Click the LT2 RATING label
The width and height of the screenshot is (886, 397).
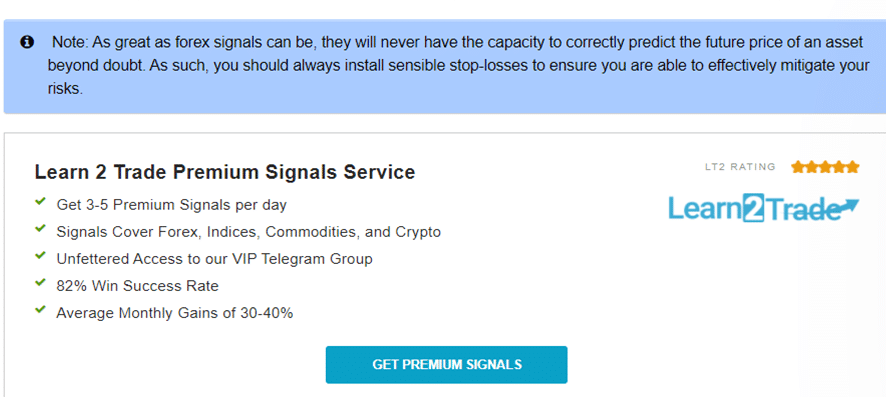click(740, 167)
